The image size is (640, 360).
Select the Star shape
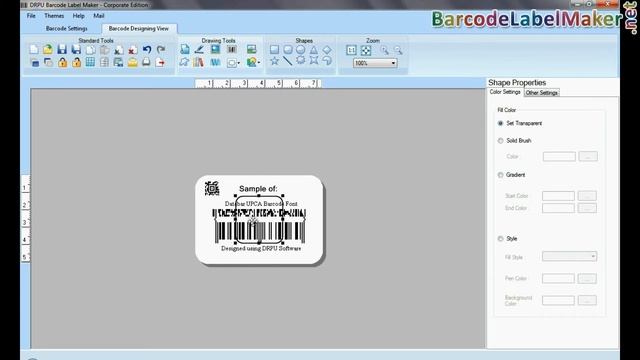[274, 61]
